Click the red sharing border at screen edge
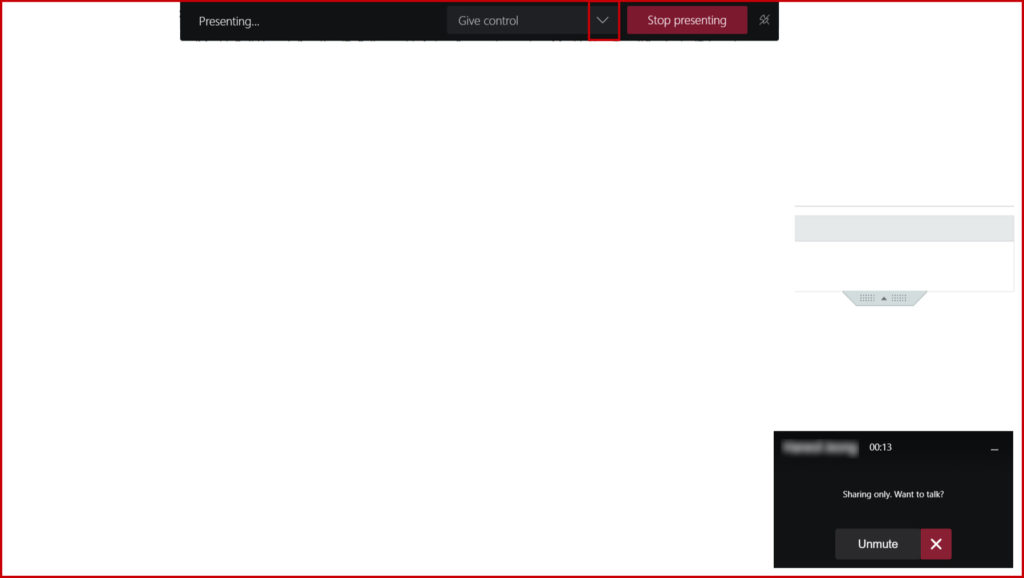1024x578 pixels. (x=1, y=300)
